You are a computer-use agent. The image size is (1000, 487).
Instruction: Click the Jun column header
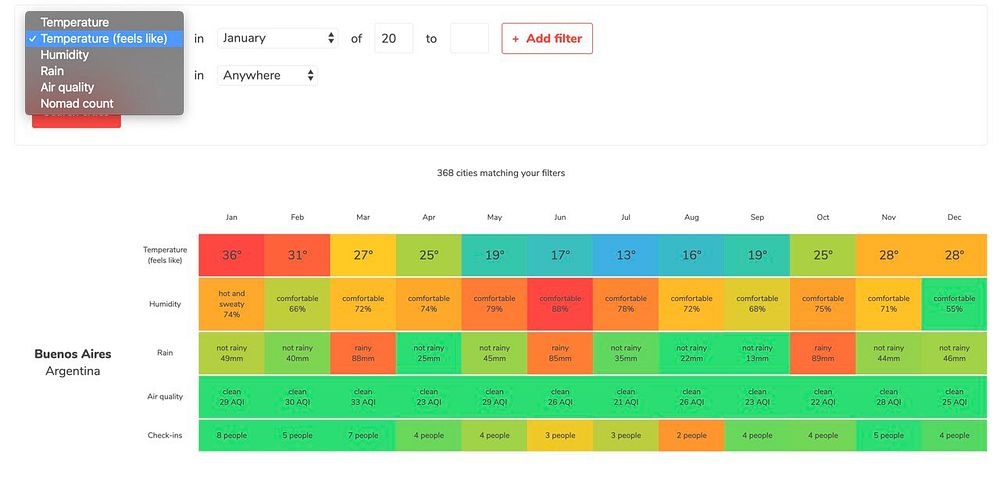pos(560,217)
